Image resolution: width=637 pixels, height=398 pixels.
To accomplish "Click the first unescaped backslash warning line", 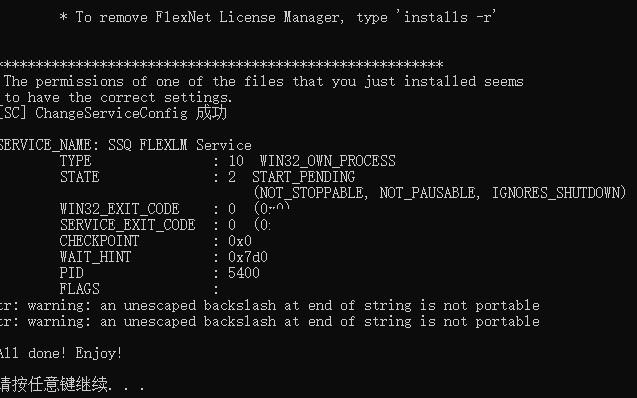I will click(270, 305).
